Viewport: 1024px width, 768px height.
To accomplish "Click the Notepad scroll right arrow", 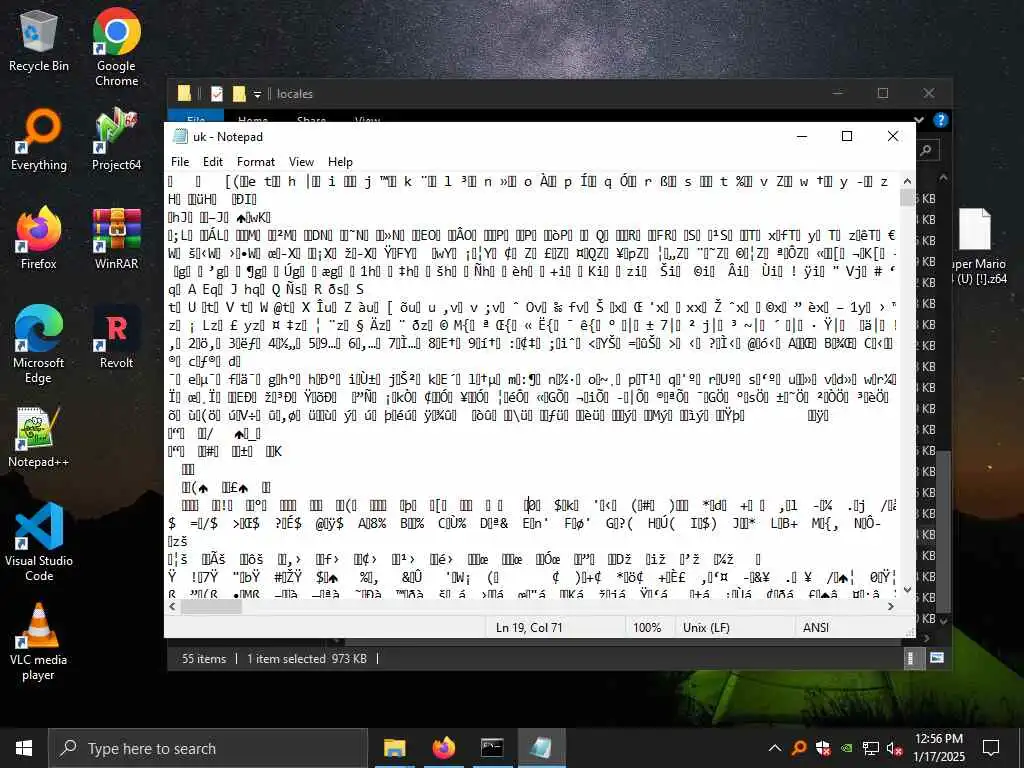I will [891, 606].
